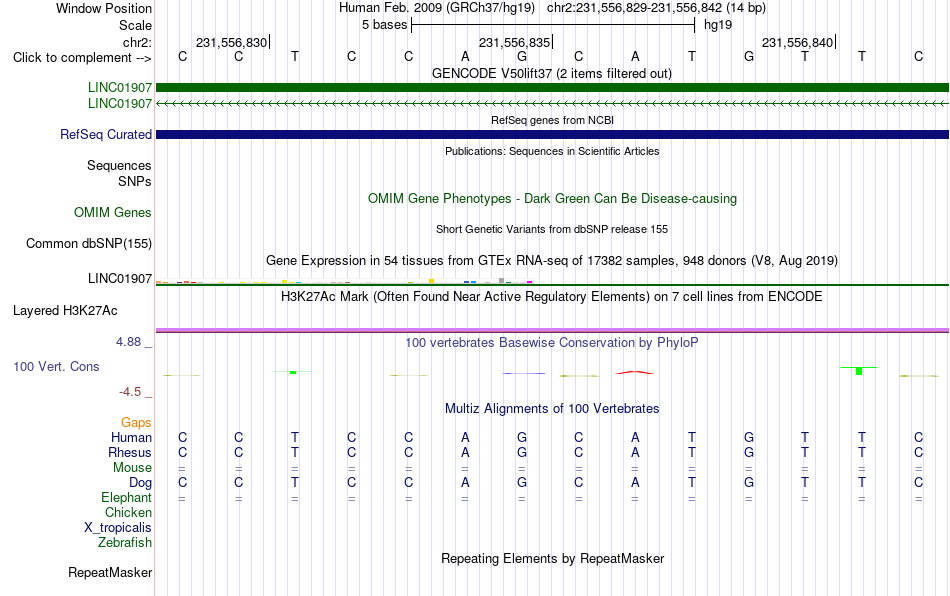The width and height of the screenshot is (950, 596).
Task: Click the 'Click to complement -->' label
Action: click(82, 58)
